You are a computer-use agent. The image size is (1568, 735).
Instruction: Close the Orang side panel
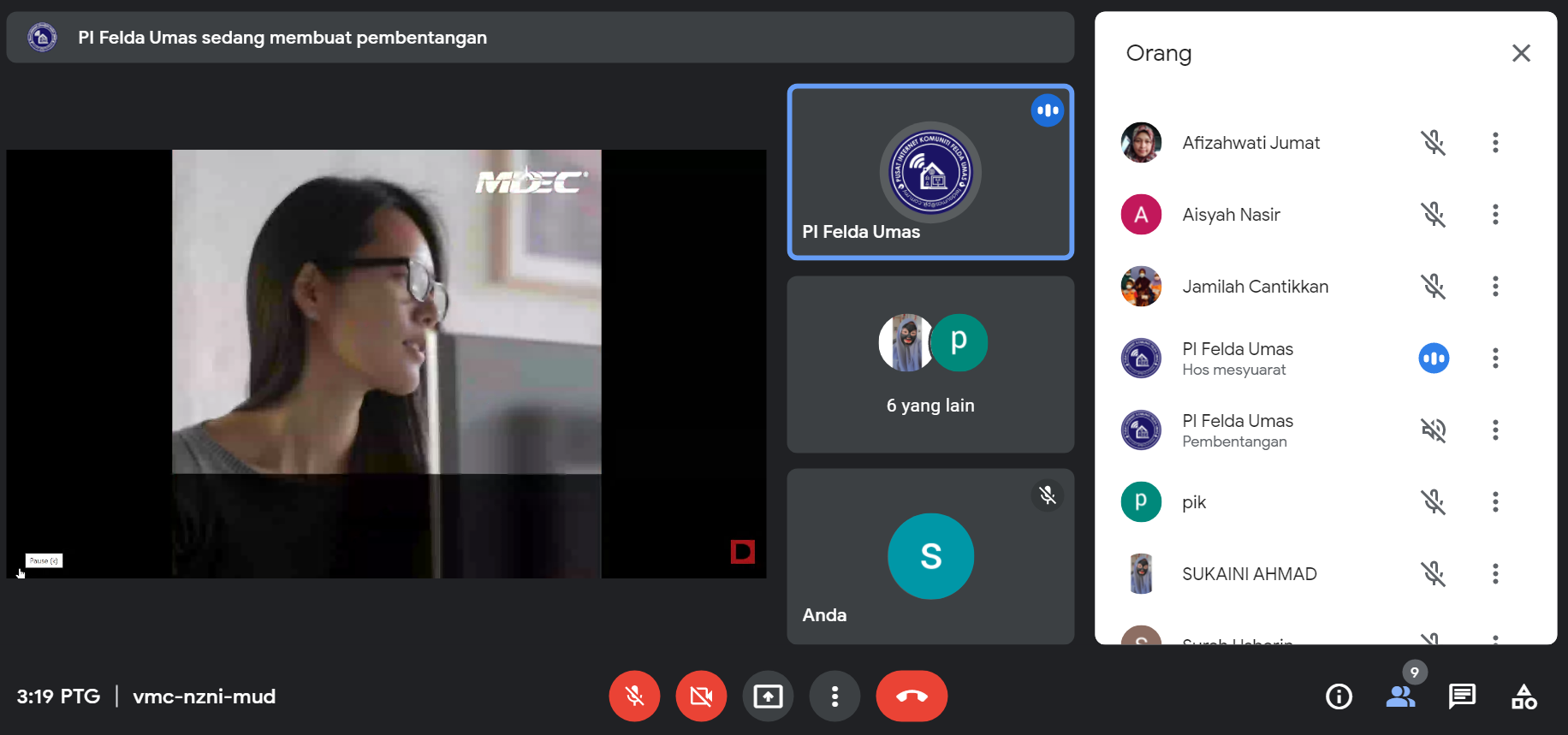[x=1521, y=53]
